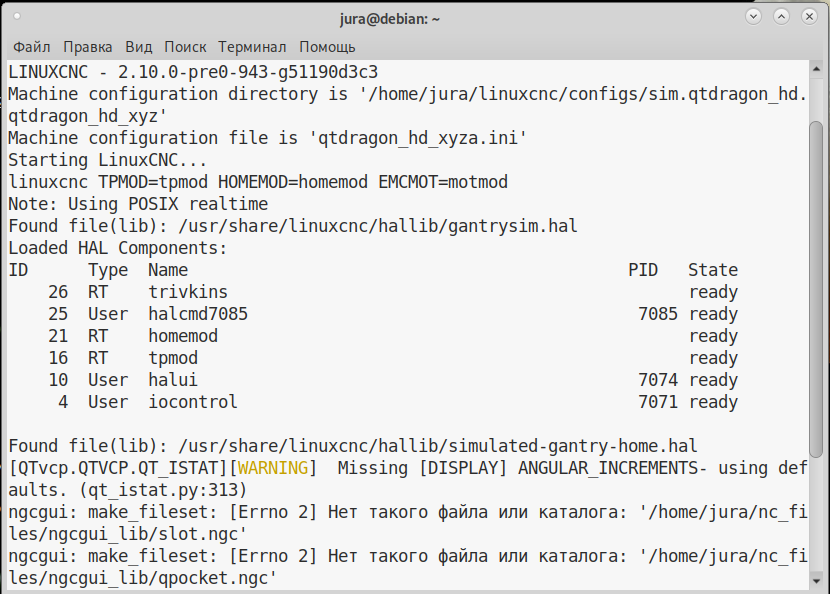Click the vertical scrollbar thumb
The height and width of the screenshot is (594, 830).
(816, 289)
